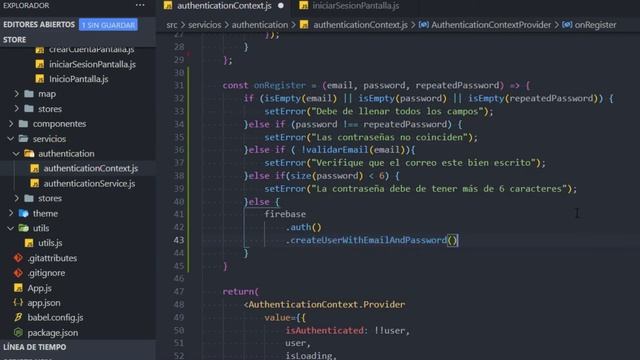Viewport: 640px width, 360px height.
Task: Expand the stores folder under servicios
Action: click(16, 198)
